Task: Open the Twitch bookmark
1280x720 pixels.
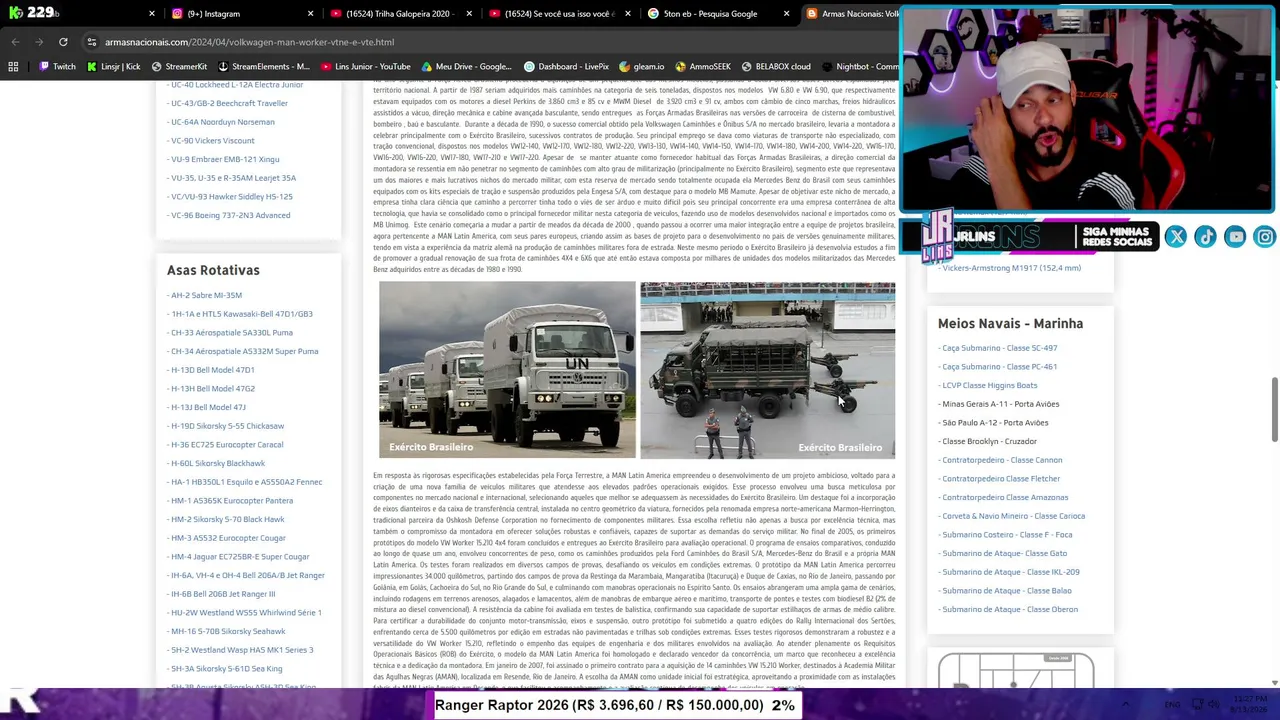Action: (x=57, y=67)
